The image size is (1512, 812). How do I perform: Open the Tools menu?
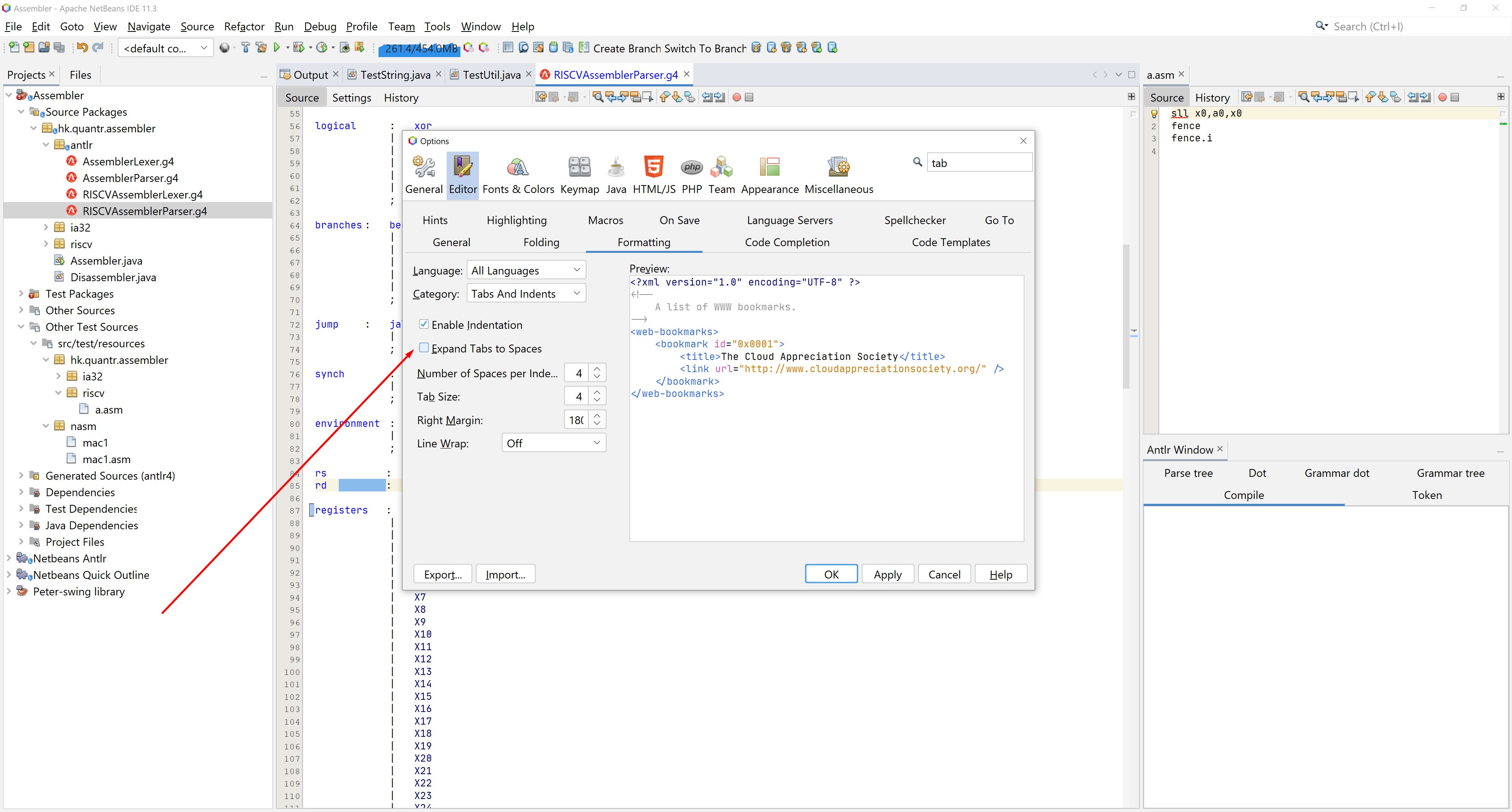coord(437,26)
